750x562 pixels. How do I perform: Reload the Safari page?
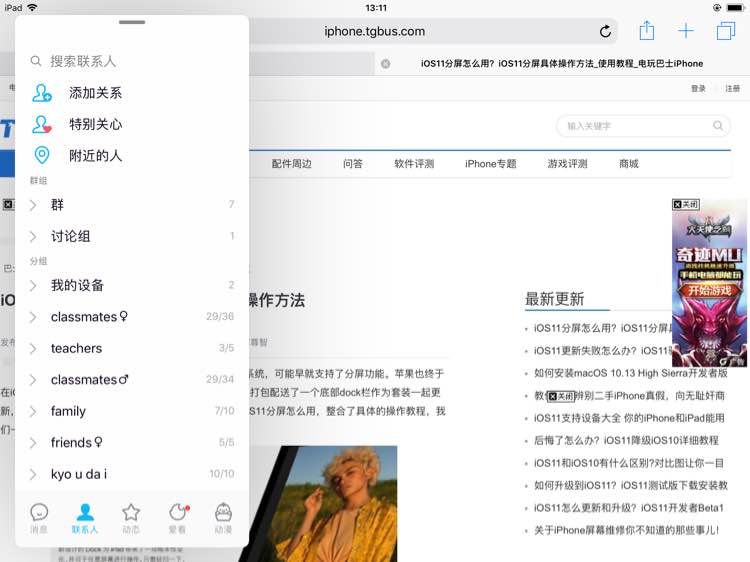click(x=605, y=32)
